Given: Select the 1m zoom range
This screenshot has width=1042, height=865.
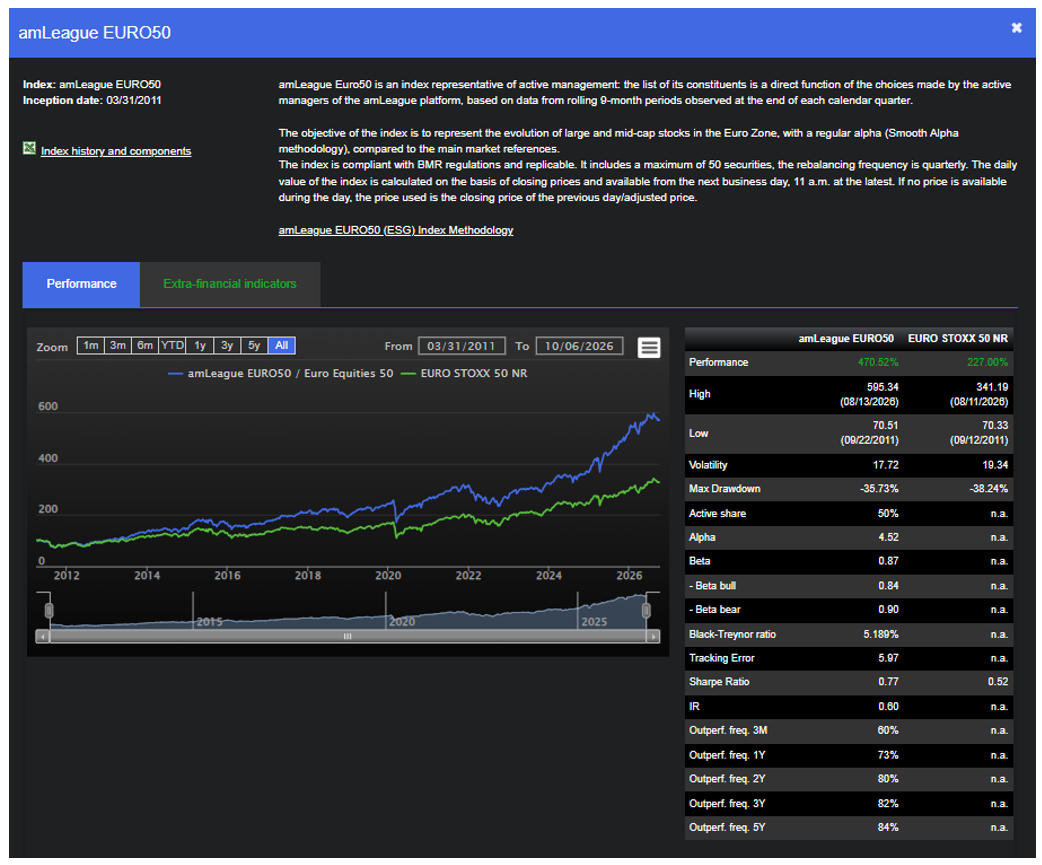Looking at the screenshot, I should click(x=91, y=345).
